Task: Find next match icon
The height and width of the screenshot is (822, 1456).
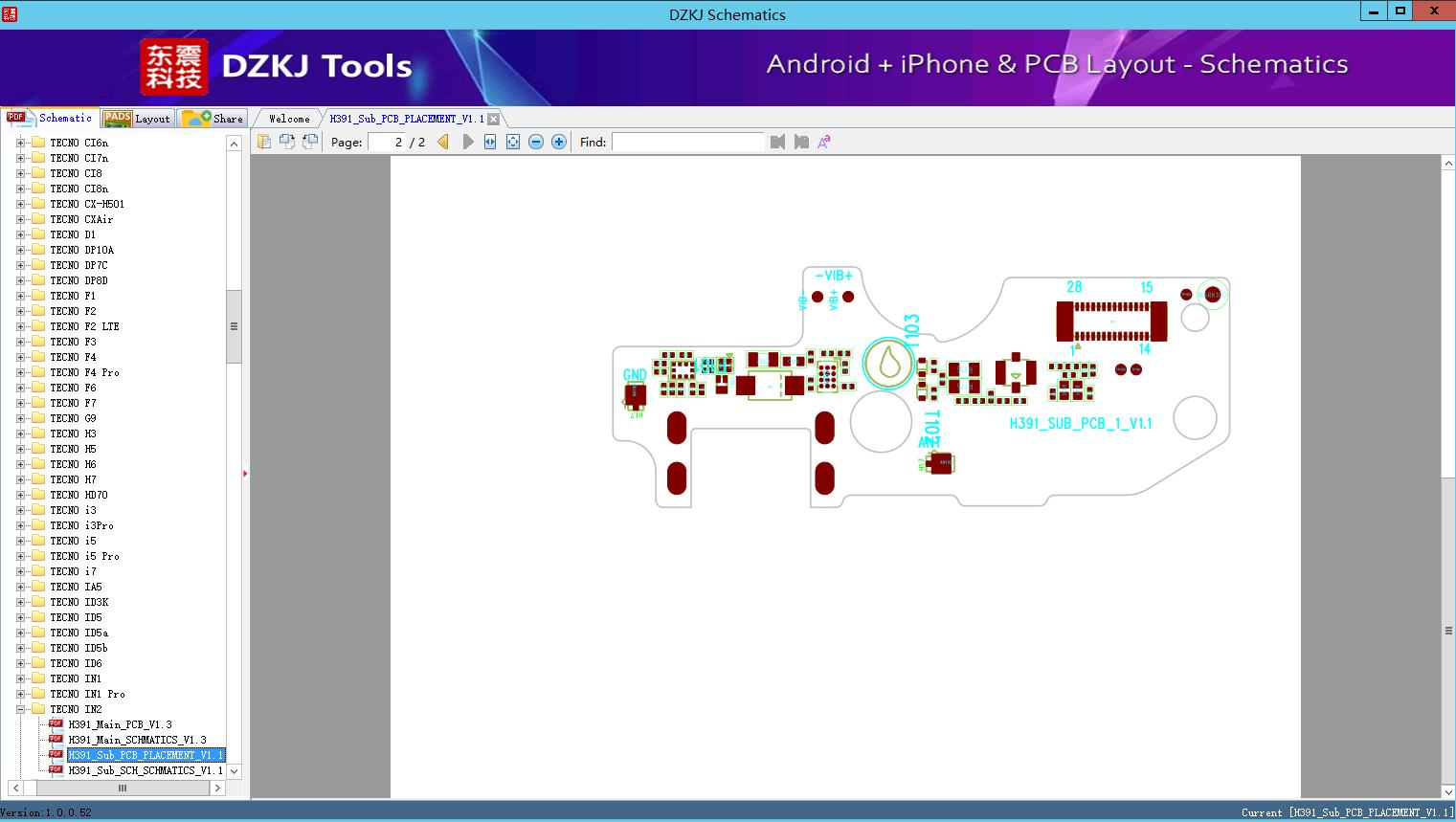Action: [801, 142]
